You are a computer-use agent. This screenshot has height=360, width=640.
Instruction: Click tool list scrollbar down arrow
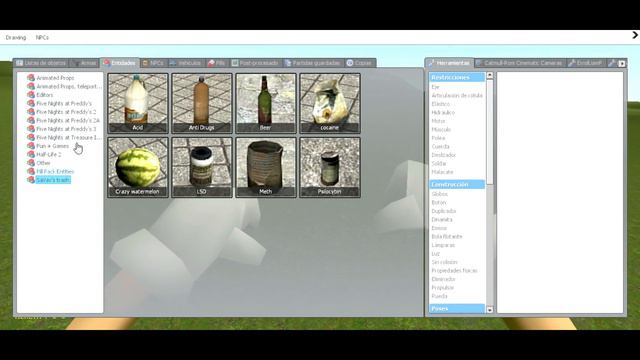click(490, 310)
